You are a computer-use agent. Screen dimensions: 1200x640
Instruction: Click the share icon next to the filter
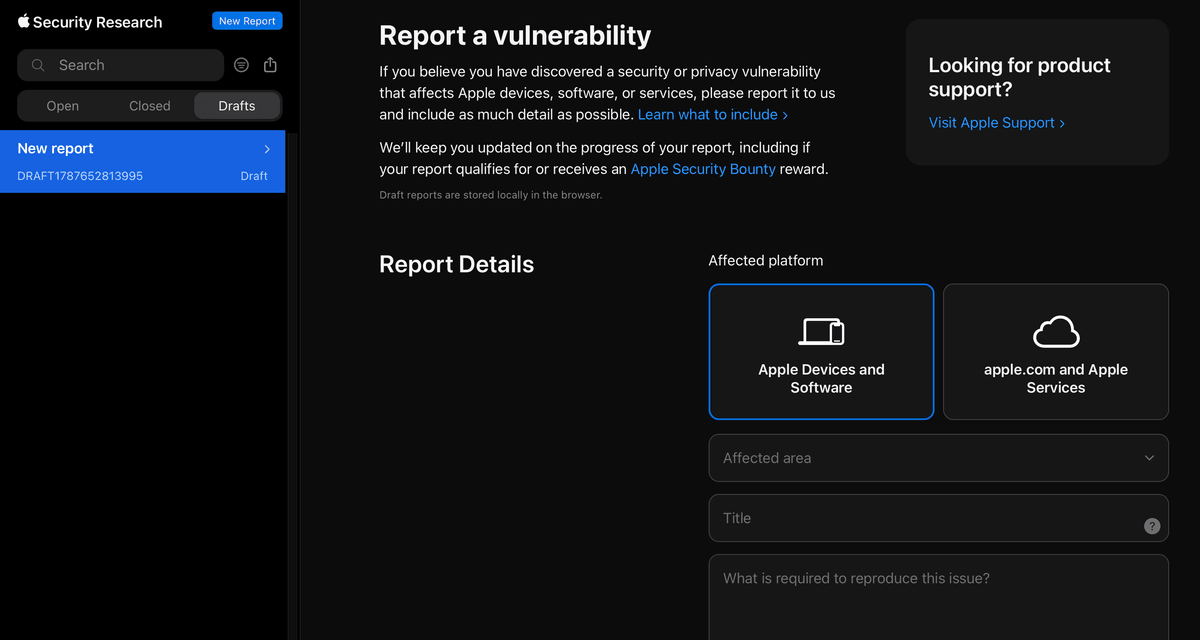[270, 64]
